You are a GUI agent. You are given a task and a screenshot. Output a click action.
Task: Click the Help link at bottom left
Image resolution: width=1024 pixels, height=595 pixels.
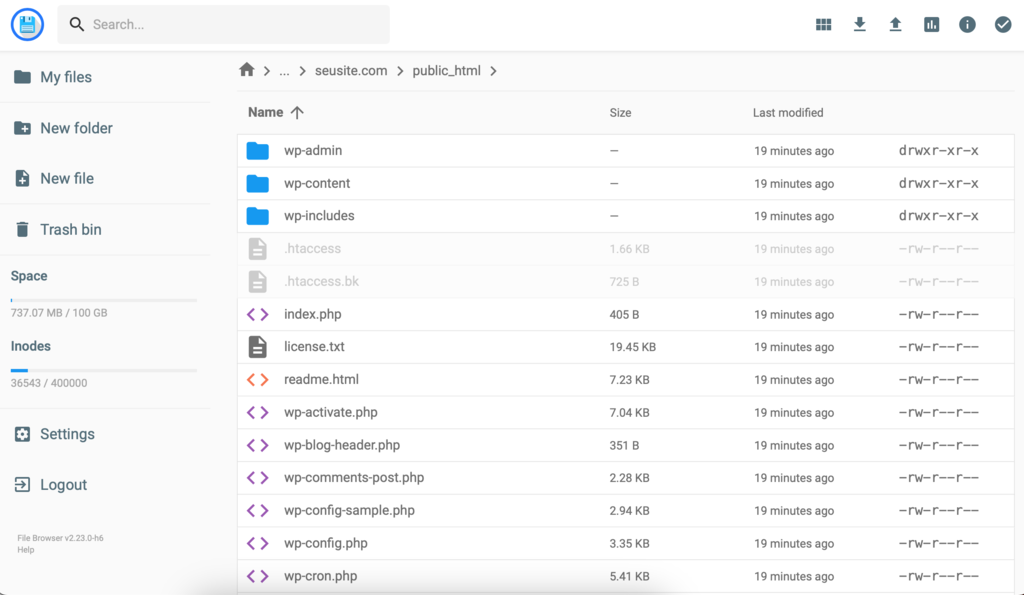click(25, 550)
